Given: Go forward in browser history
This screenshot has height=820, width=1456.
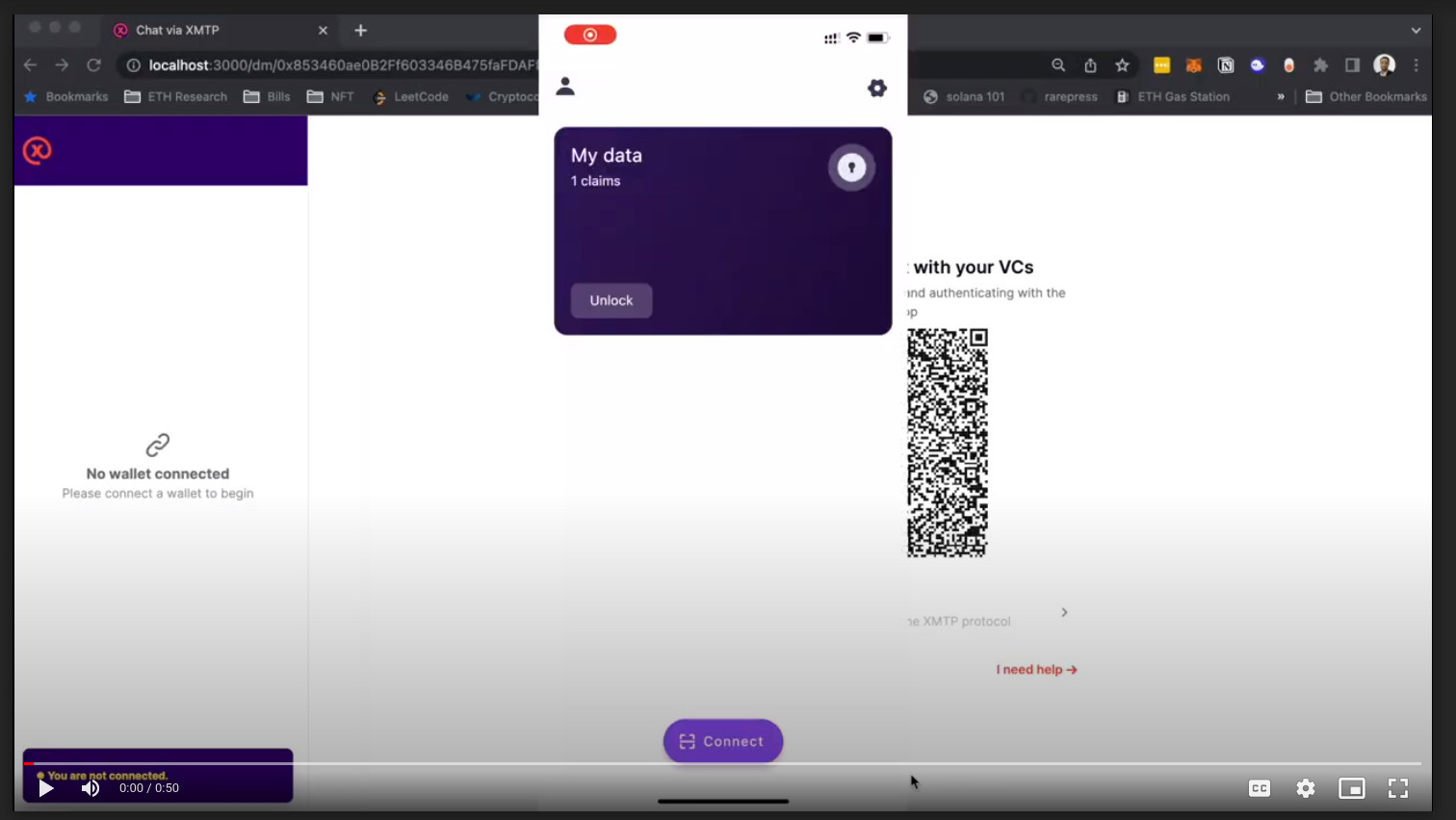Looking at the screenshot, I should coord(62,65).
